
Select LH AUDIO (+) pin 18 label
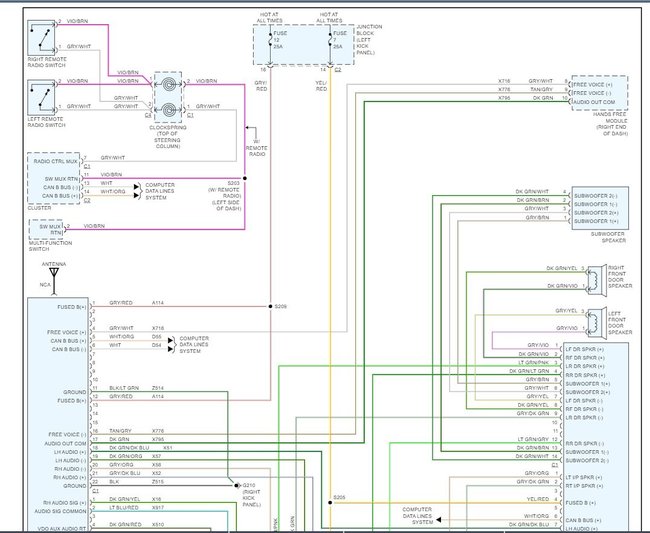click(x=70, y=452)
